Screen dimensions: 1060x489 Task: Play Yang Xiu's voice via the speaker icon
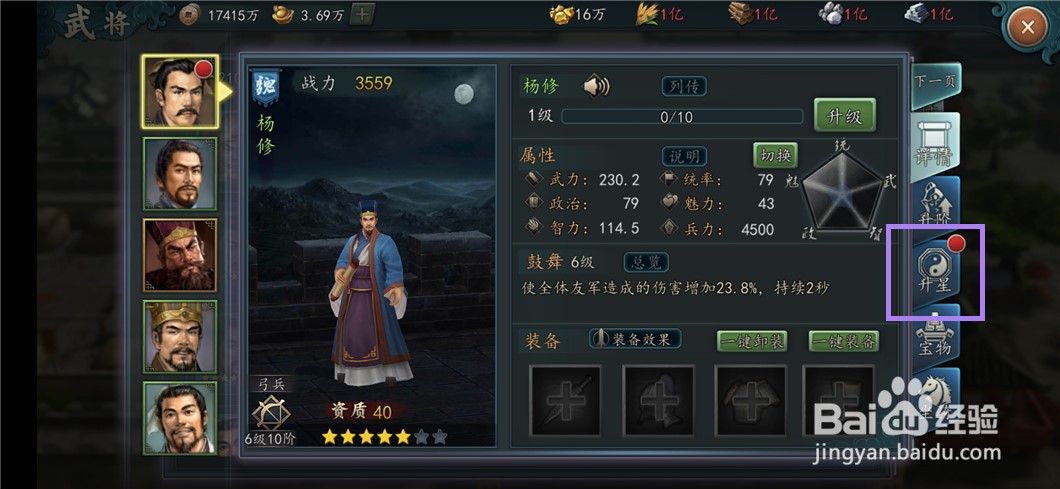coord(596,86)
